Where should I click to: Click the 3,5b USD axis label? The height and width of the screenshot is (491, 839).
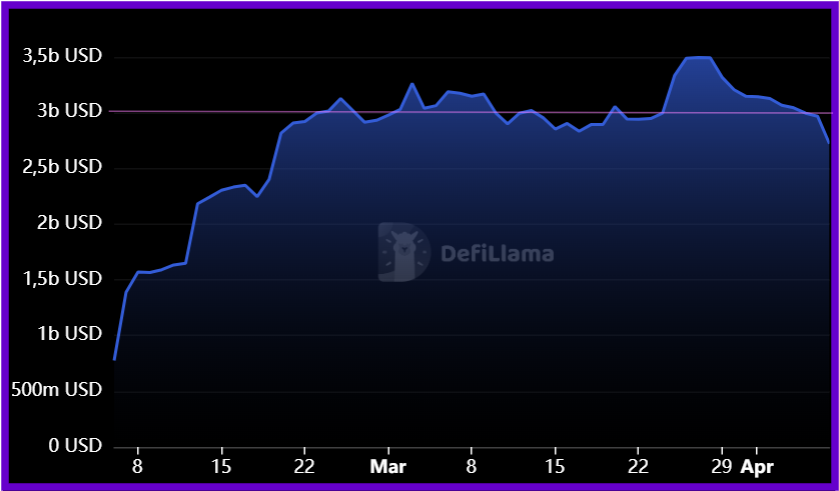62,57
